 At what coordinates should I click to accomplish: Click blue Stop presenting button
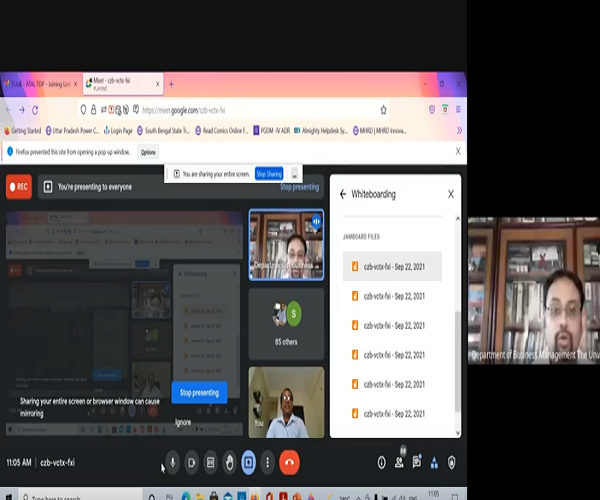[199, 393]
